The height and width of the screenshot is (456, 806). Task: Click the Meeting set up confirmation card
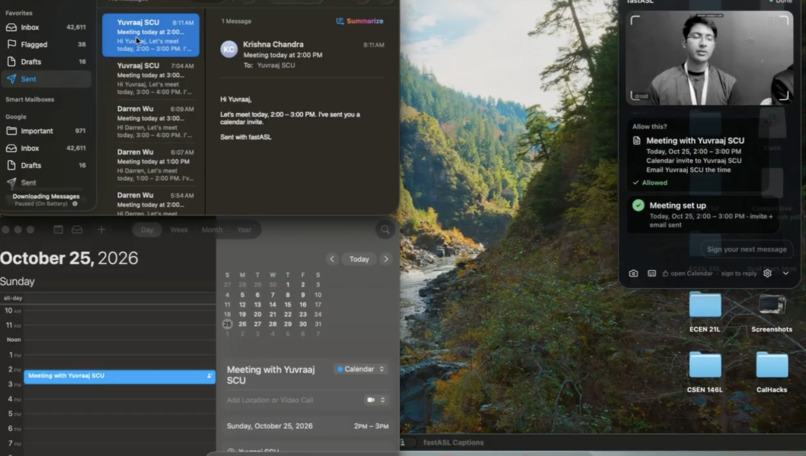pyautogui.click(x=703, y=214)
